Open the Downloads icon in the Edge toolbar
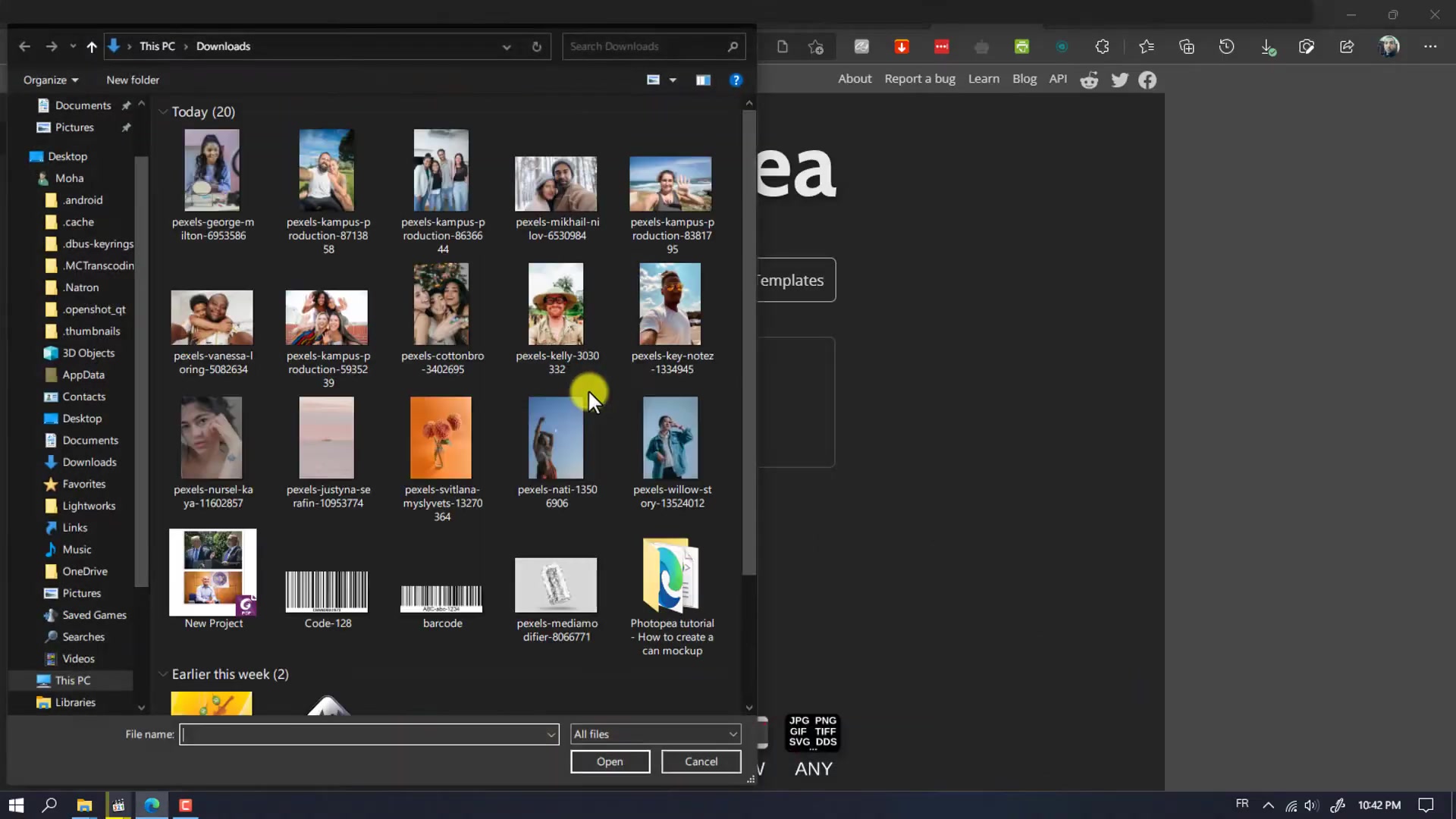This screenshot has height=819, width=1456. click(1266, 46)
